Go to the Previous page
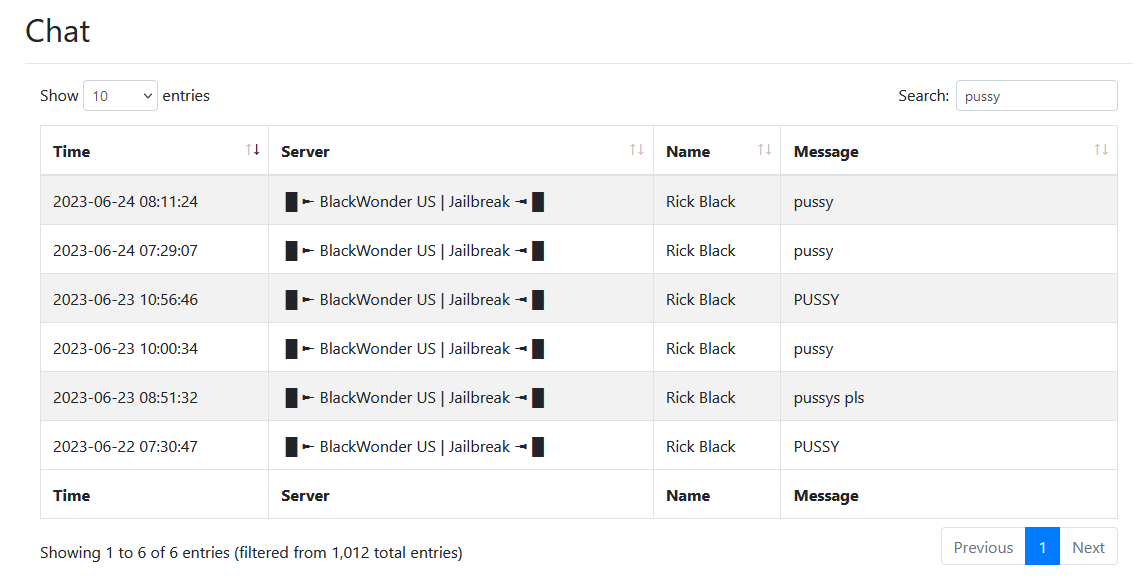This screenshot has width=1134, height=579. pyautogui.click(x=983, y=547)
